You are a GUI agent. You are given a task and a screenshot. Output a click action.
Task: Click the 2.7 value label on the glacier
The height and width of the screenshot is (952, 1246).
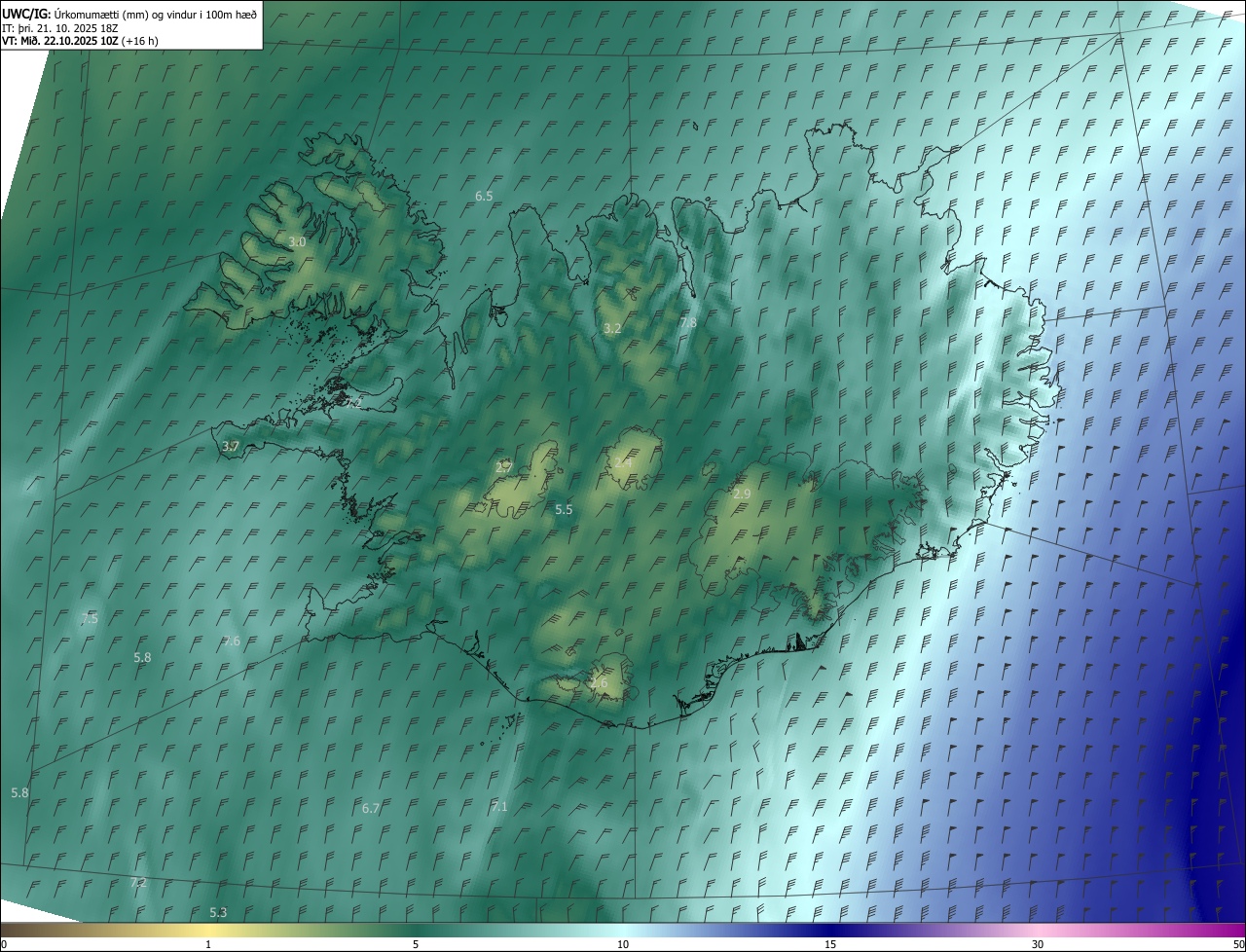[503, 467]
